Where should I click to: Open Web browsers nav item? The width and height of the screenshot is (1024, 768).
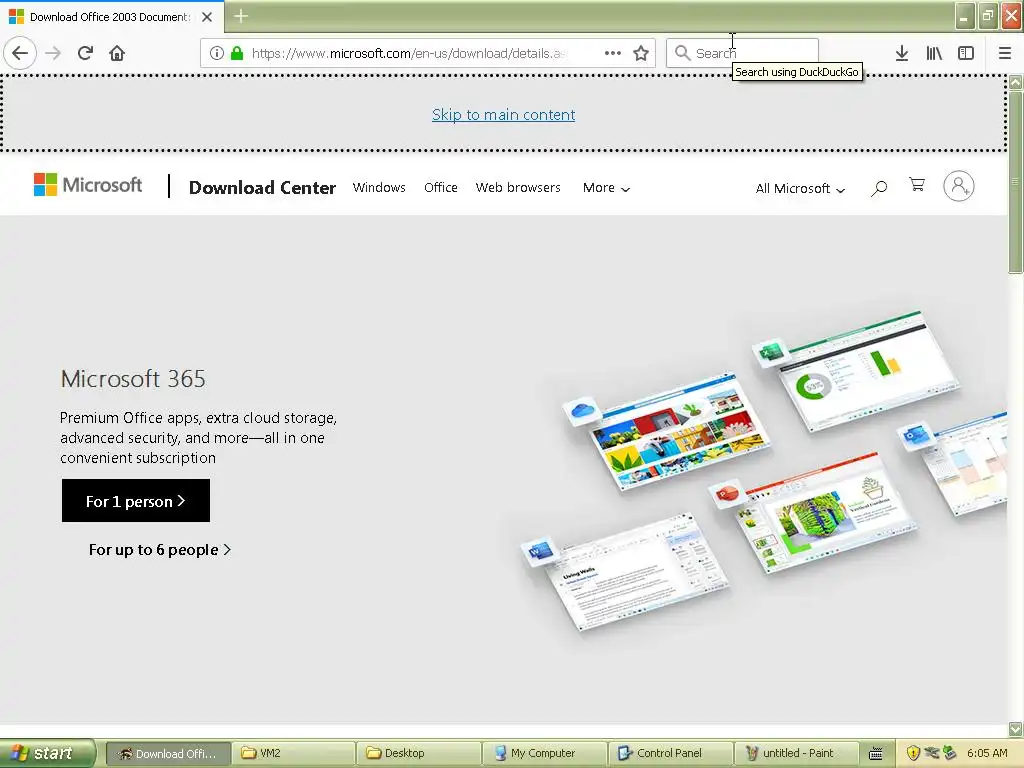tap(518, 187)
